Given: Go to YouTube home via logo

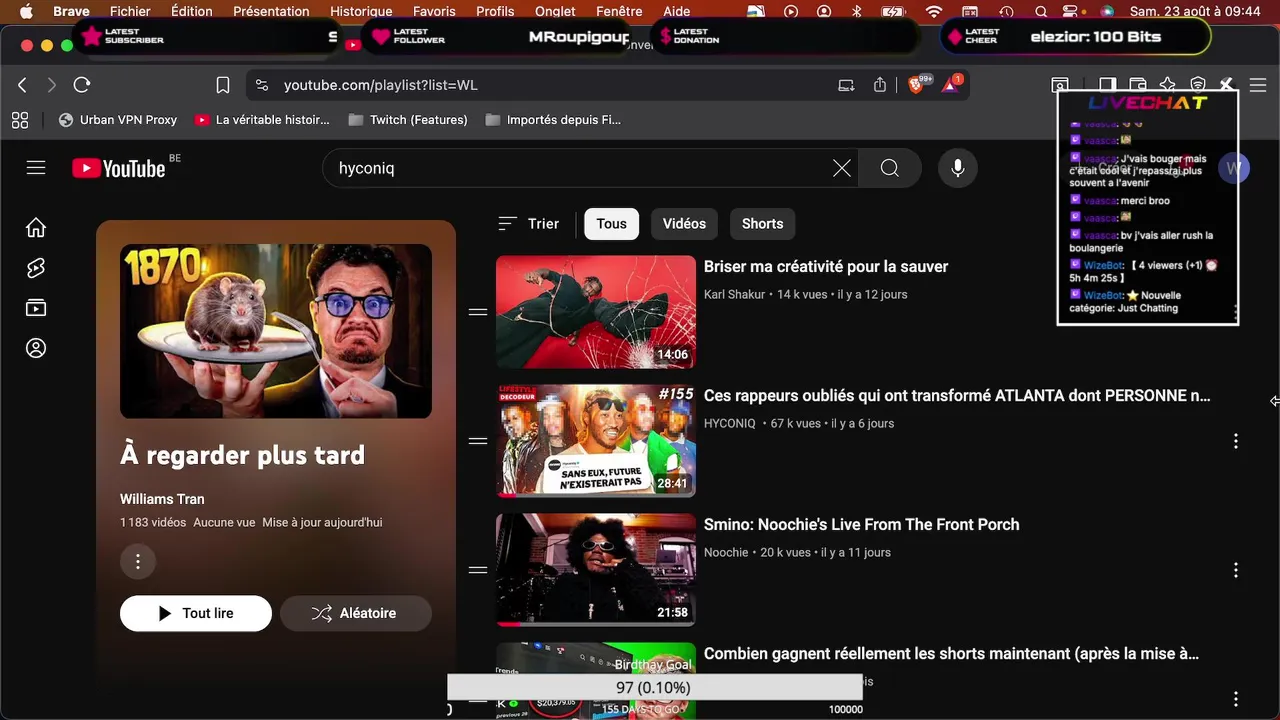Looking at the screenshot, I should pyautogui.click(x=119, y=168).
